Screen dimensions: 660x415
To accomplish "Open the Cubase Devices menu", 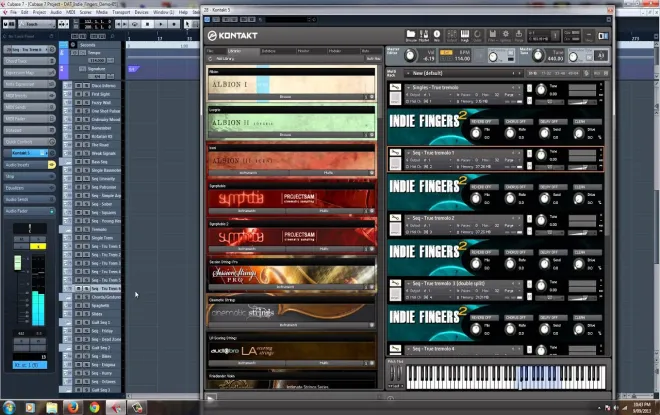I will (141, 12).
